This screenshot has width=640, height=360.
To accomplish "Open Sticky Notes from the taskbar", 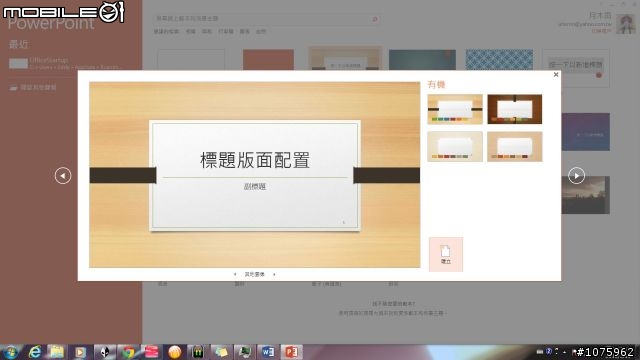I will click(x=221, y=352).
